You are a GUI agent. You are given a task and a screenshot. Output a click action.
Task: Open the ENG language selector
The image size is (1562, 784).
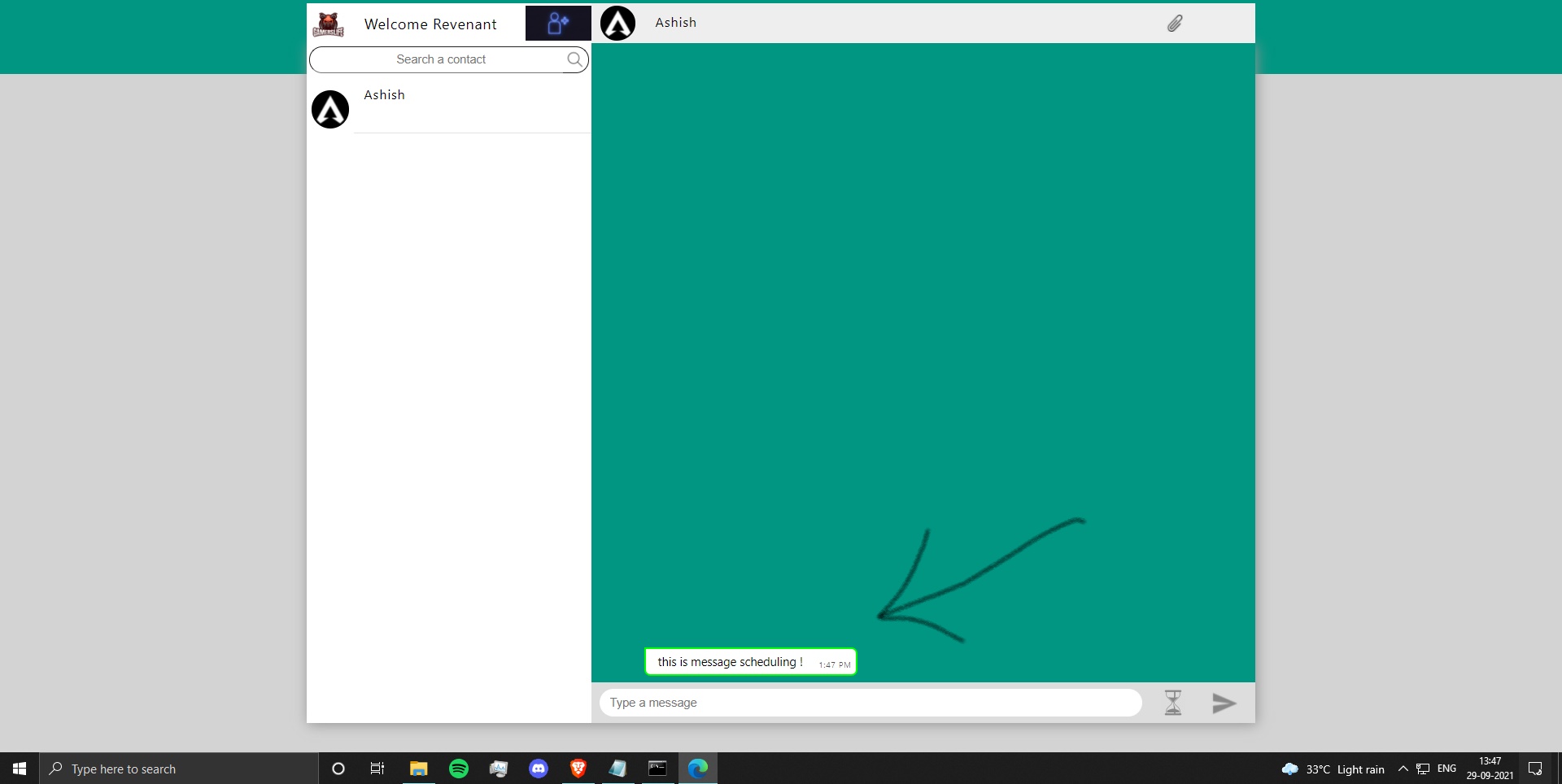click(x=1446, y=768)
